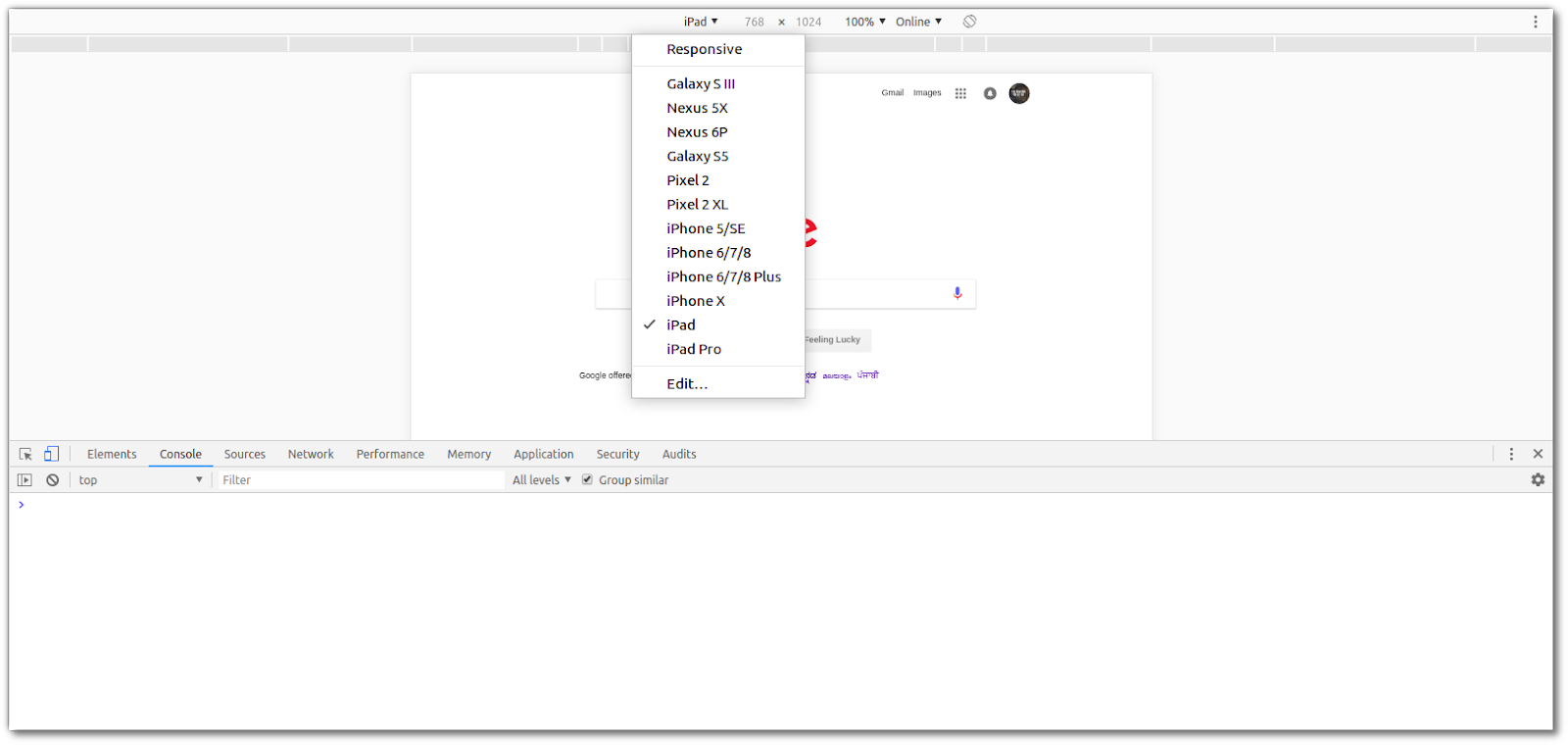Click the inspect element picker icon
1568x745 pixels.
coord(25,454)
